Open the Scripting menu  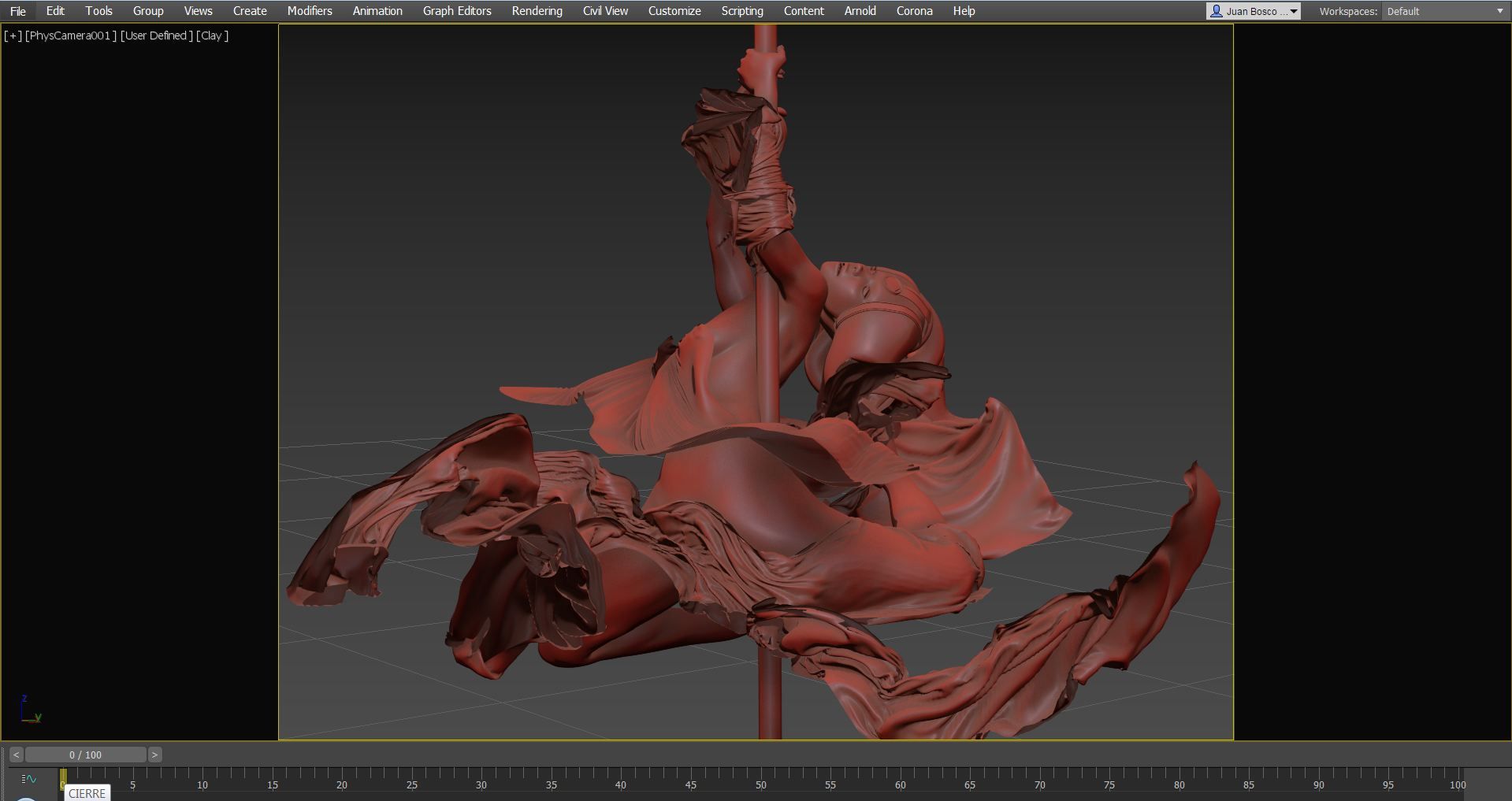pos(742,11)
